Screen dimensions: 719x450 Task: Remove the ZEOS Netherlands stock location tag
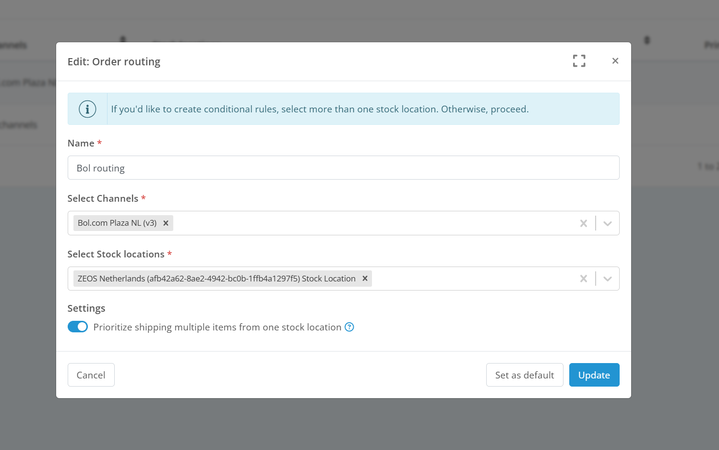point(365,278)
